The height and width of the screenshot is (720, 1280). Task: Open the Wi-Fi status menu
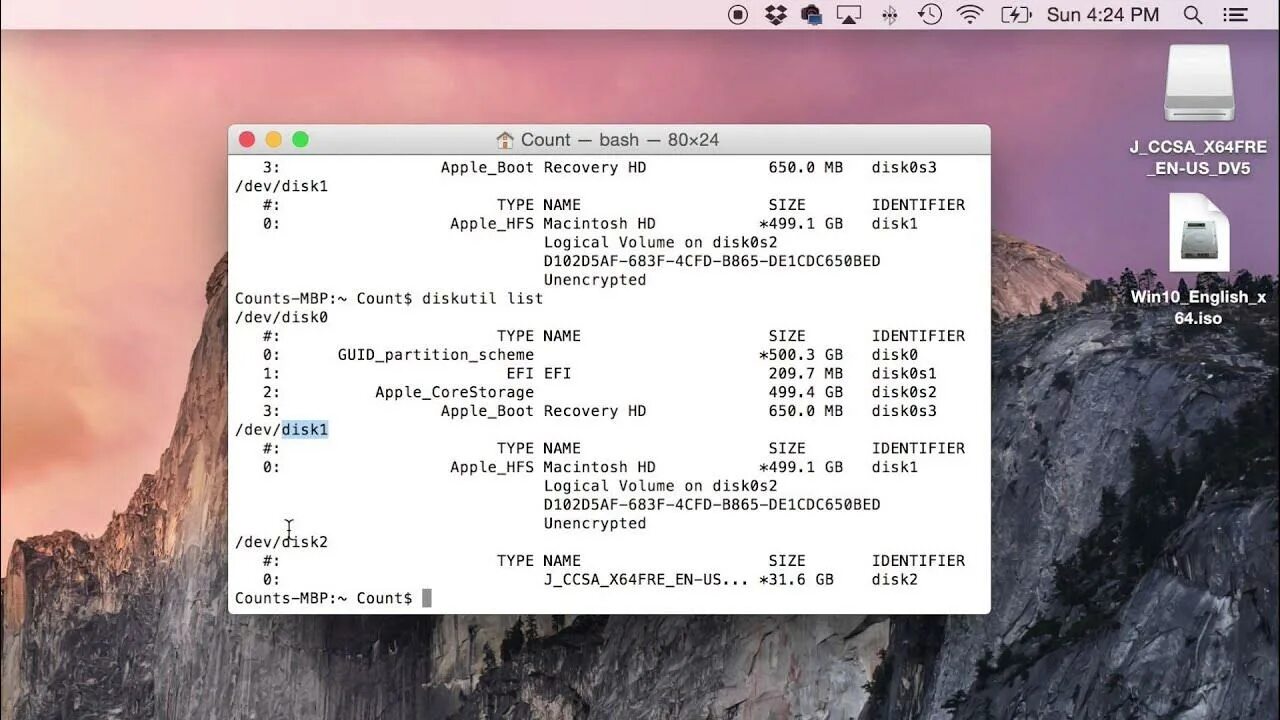(970, 14)
